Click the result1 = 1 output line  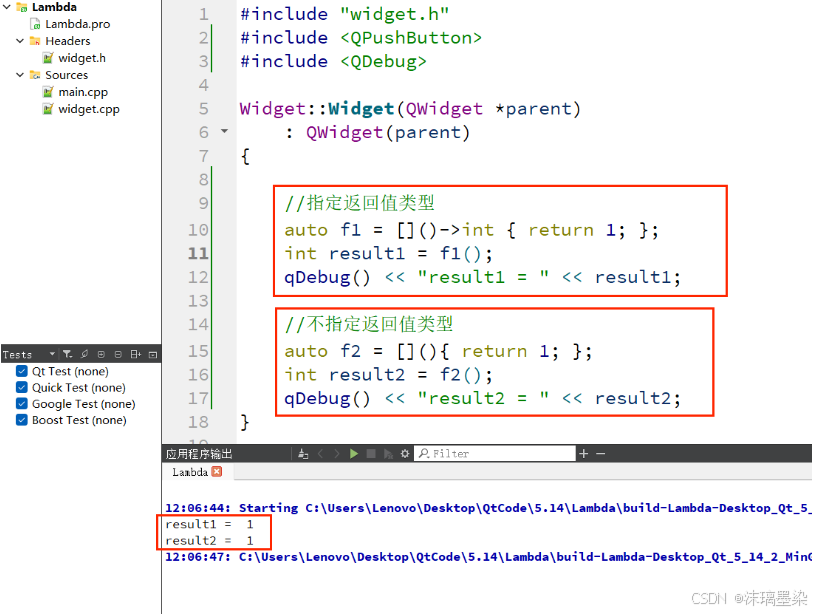pos(209,524)
